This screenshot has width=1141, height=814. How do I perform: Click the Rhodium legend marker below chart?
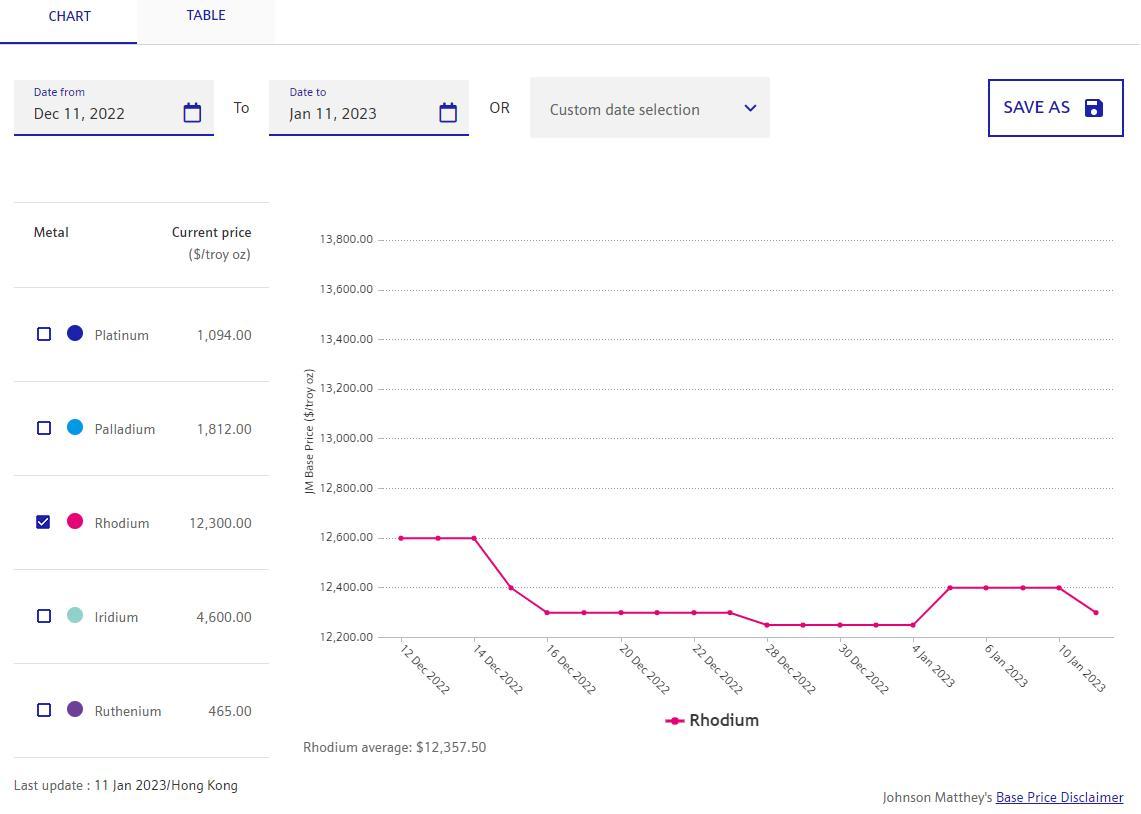(675, 721)
